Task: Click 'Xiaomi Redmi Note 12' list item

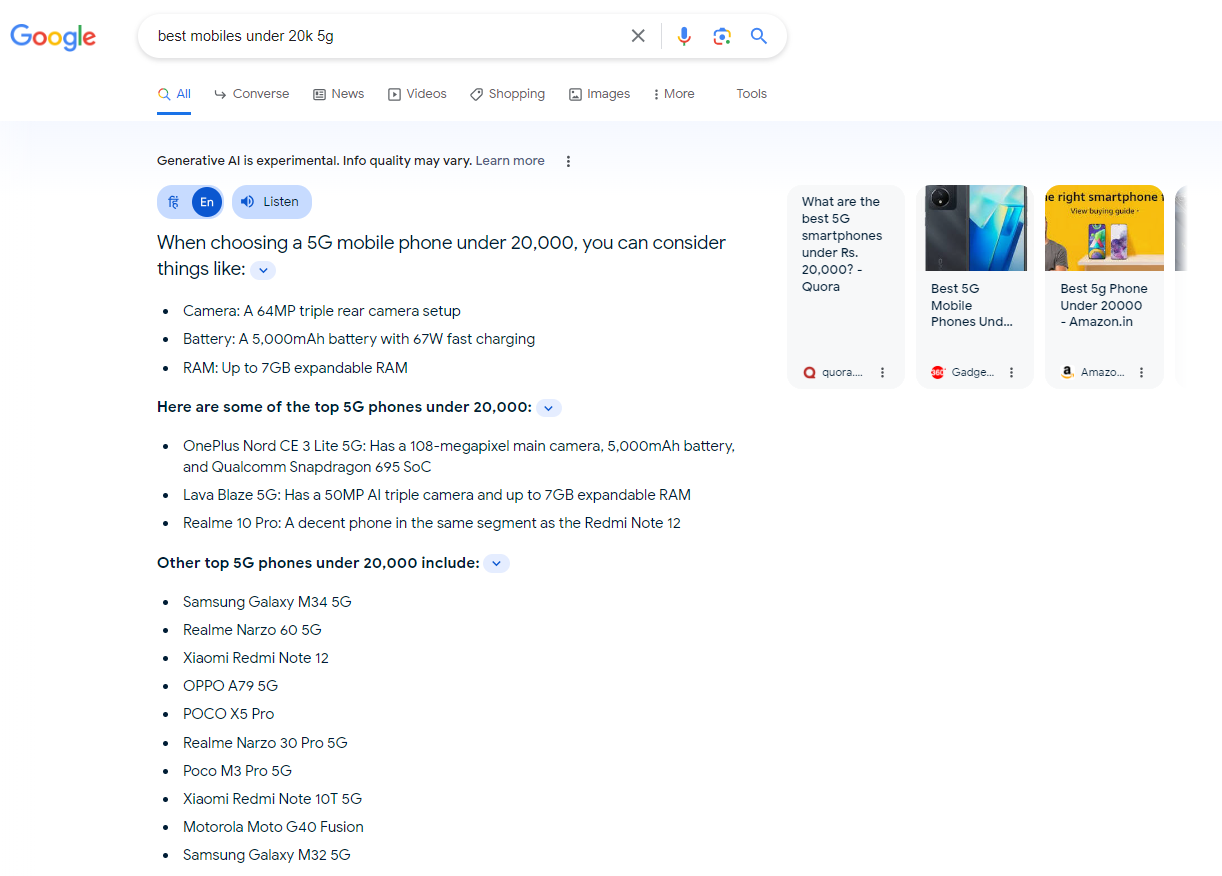Action: point(256,658)
